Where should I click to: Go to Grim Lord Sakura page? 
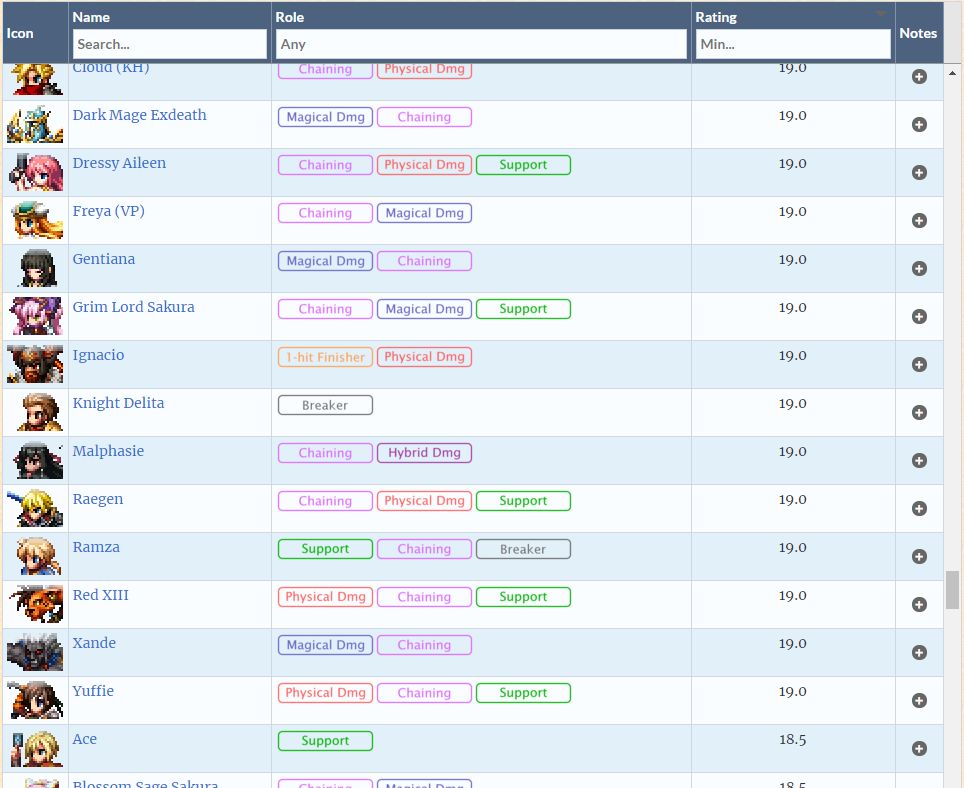(x=133, y=307)
